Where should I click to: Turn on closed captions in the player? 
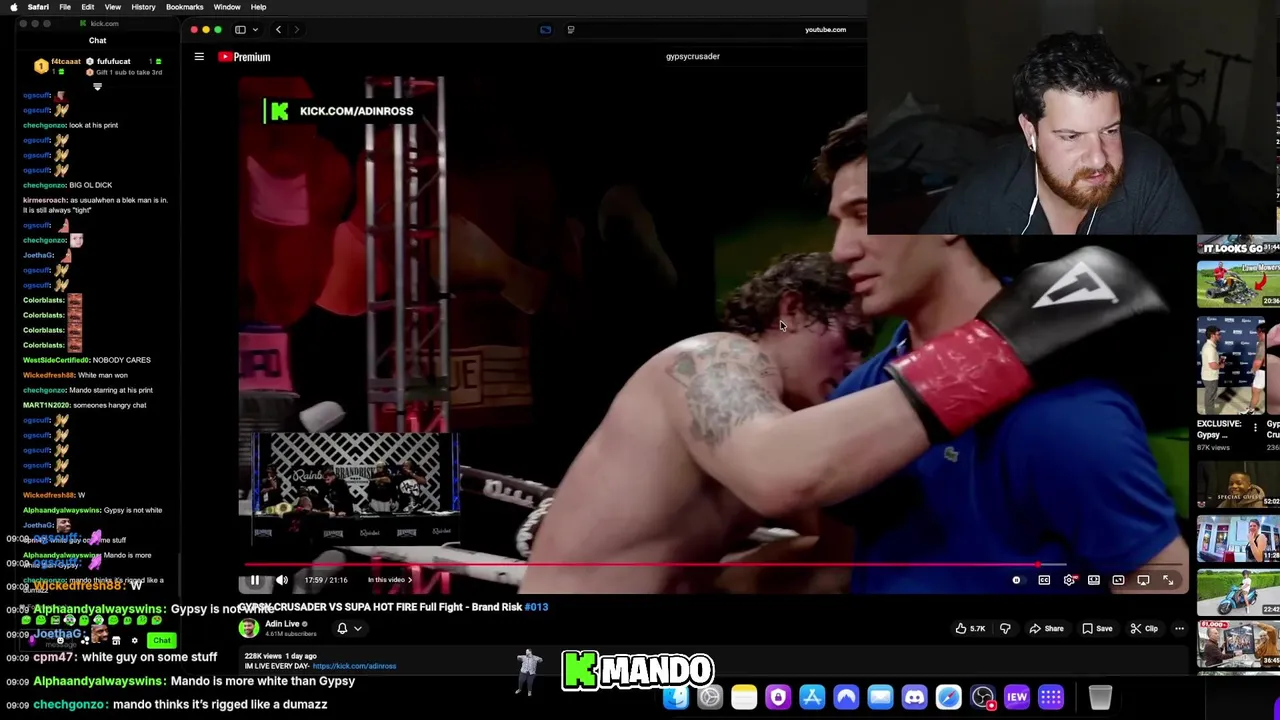[1044, 580]
